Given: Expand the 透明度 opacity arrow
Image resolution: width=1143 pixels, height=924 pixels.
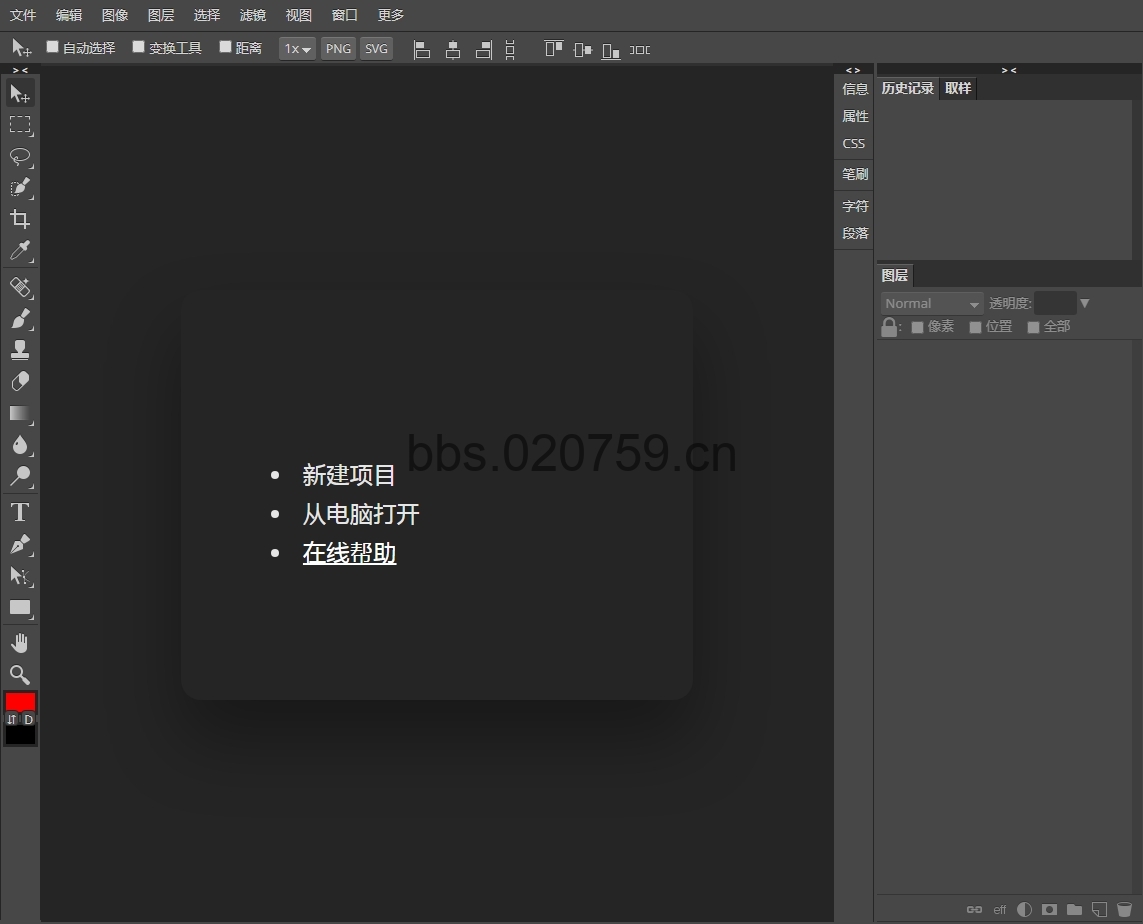Looking at the screenshot, I should [x=1085, y=304].
